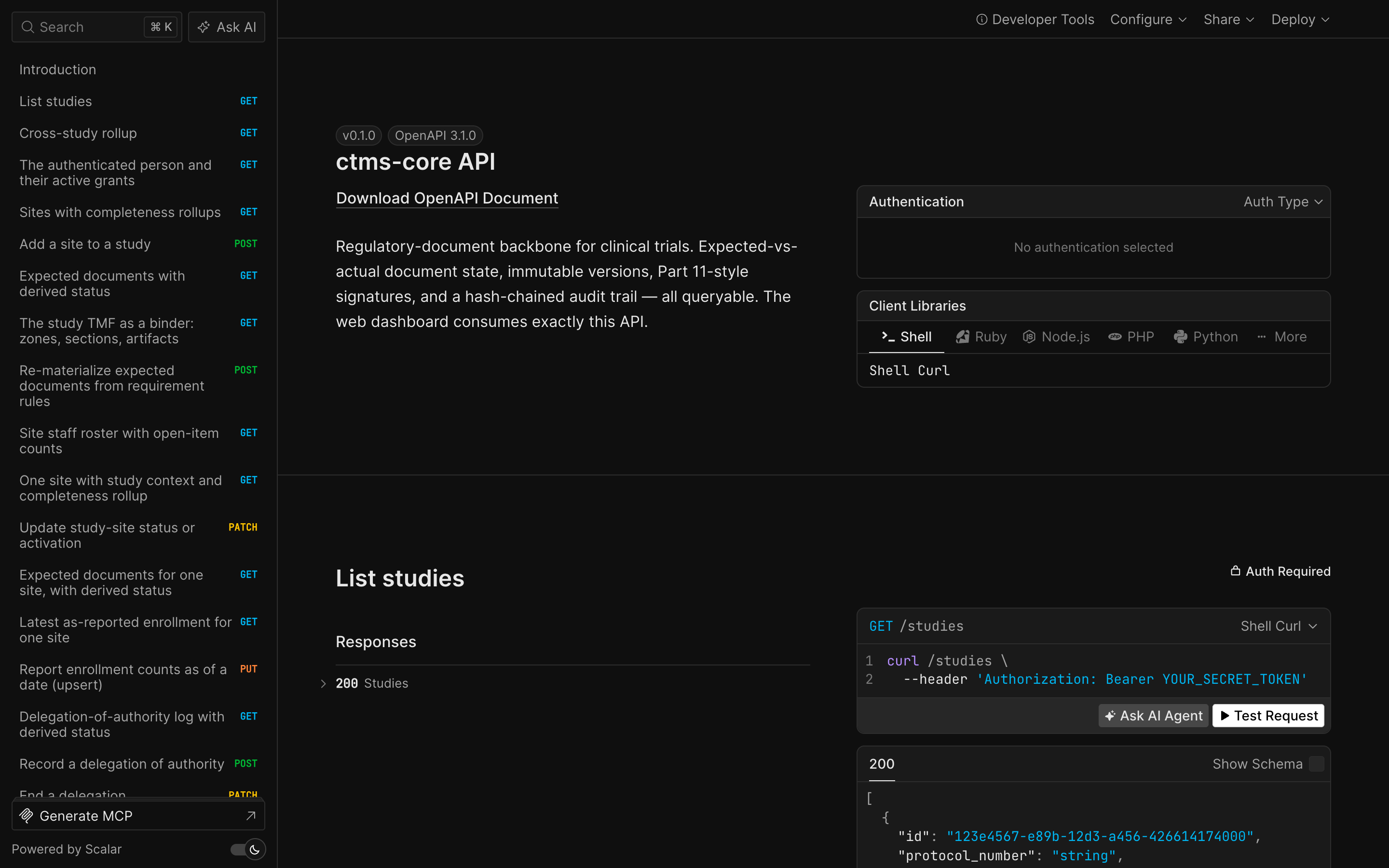Click the Node.js hexagon icon
This screenshot has width=1389, height=868.
click(1029, 337)
